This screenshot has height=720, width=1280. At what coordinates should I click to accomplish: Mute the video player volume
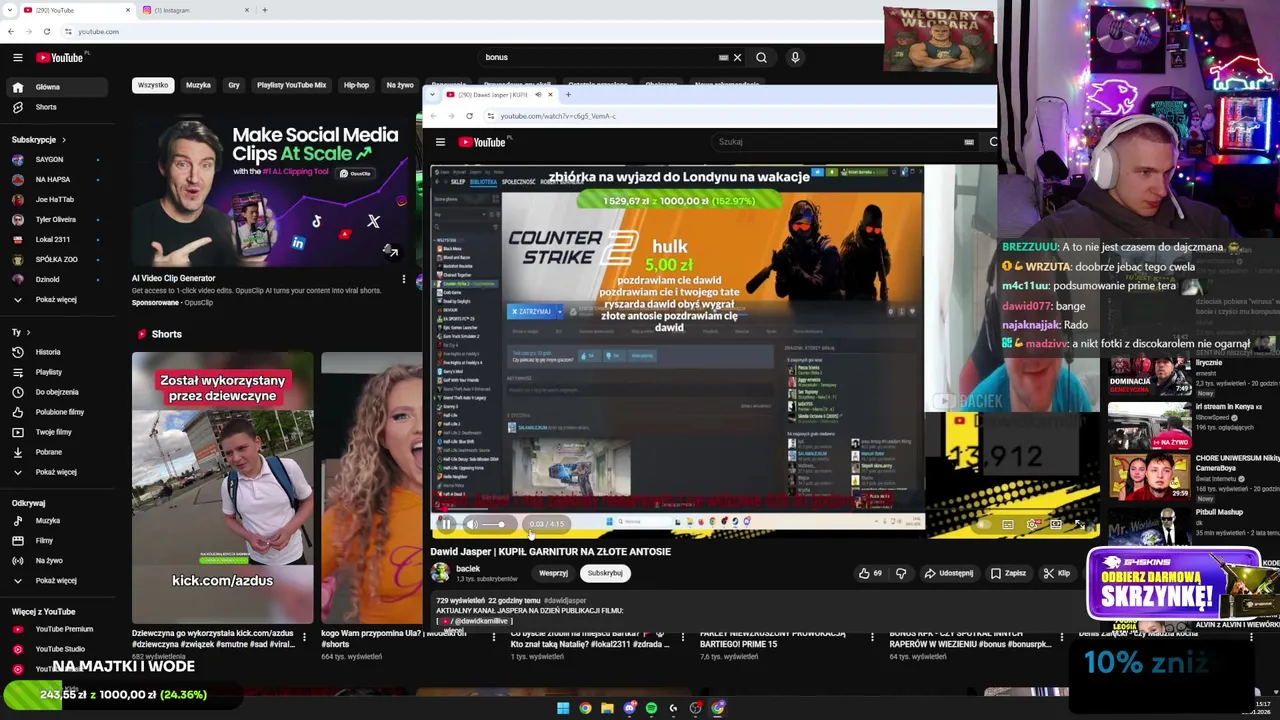pyautogui.click(x=471, y=524)
